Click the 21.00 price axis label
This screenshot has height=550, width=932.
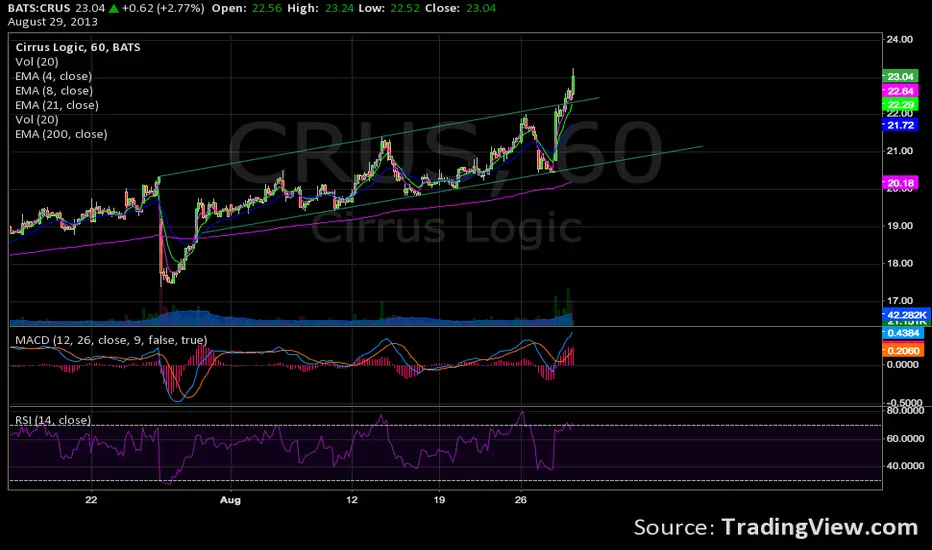(x=899, y=151)
